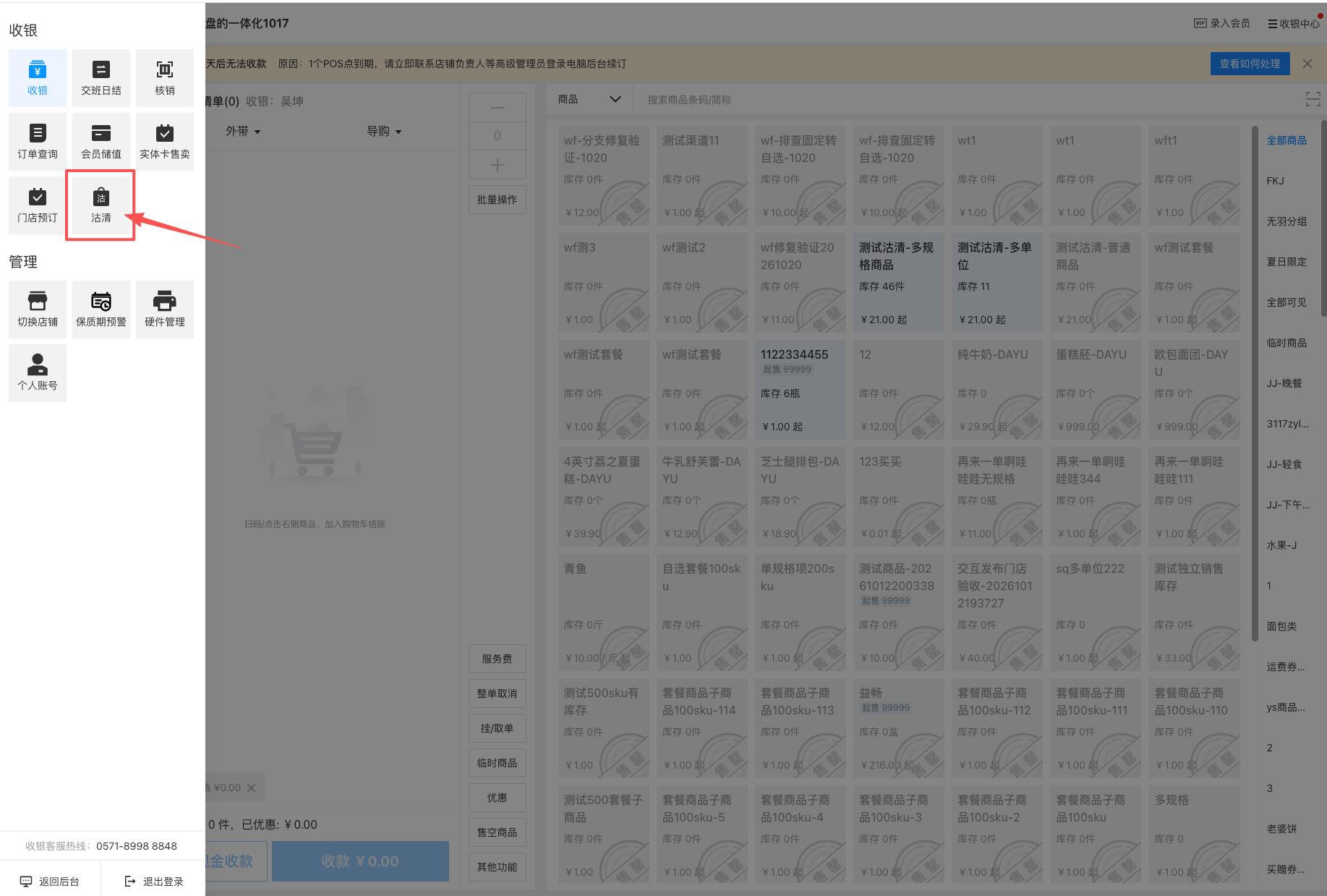The width and height of the screenshot is (1327, 896).
Task: Click the plus quantity button
Action: pyautogui.click(x=498, y=165)
